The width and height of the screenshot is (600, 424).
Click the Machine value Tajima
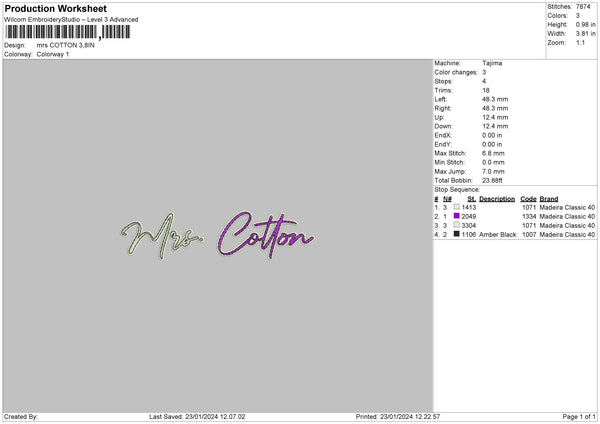point(492,63)
